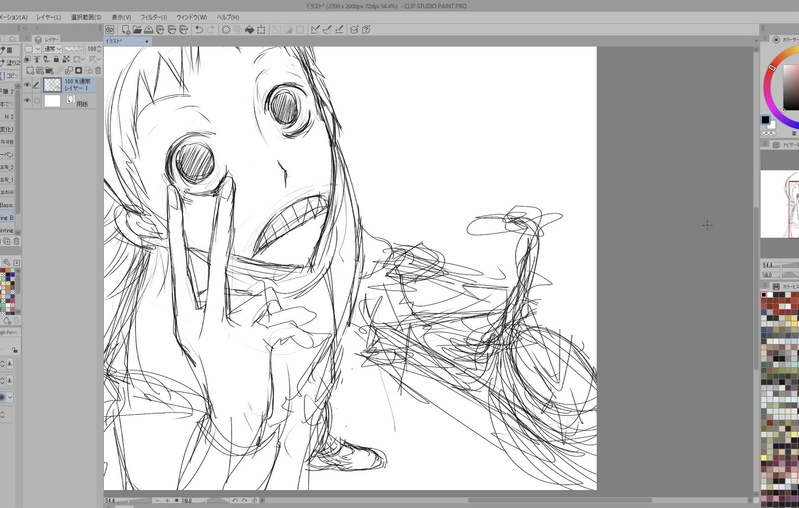Toggle Clip to layer below icon
Image resolution: width=799 pixels, height=508 pixels.
coord(27,59)
